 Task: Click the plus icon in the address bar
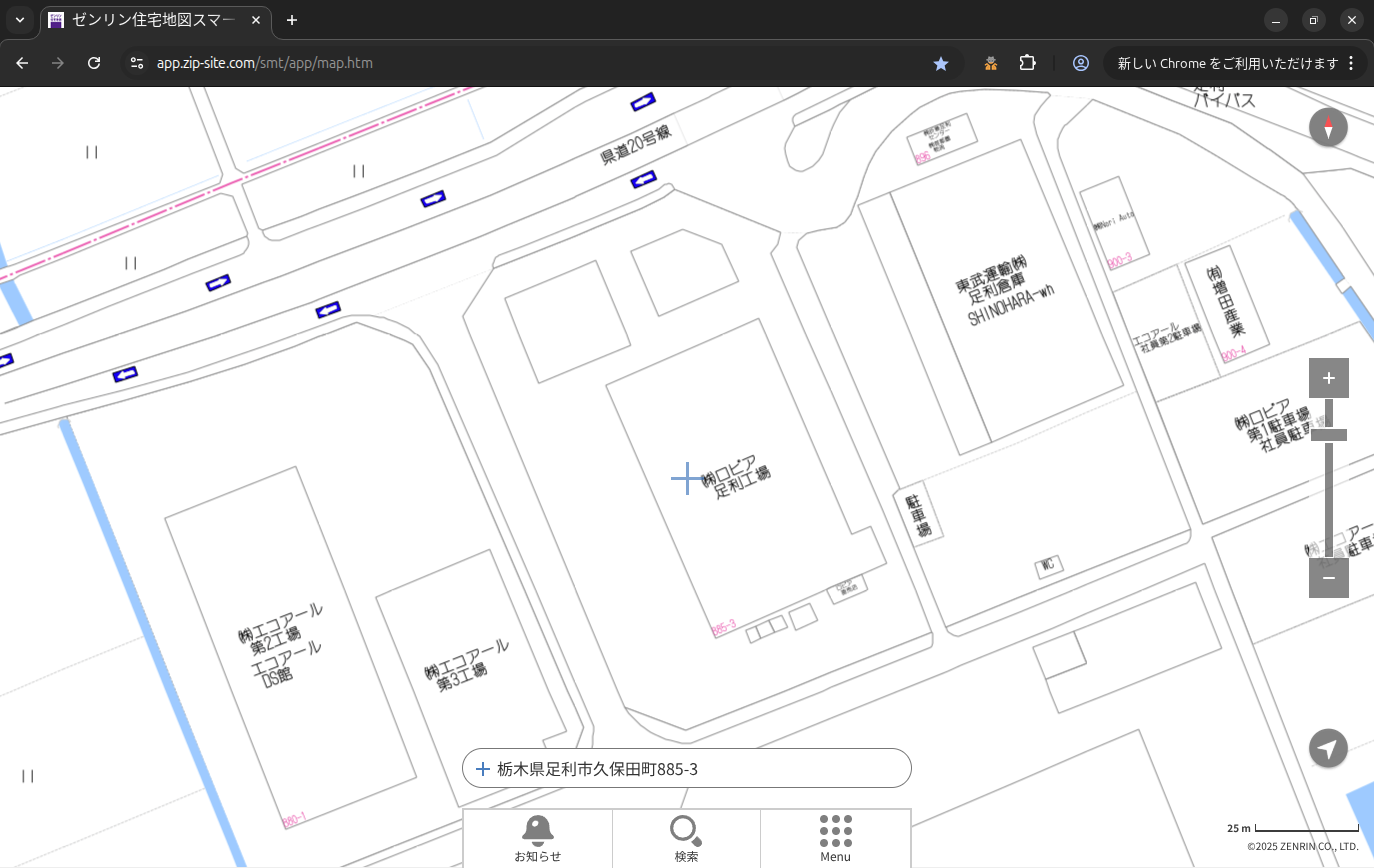(483, 769)
